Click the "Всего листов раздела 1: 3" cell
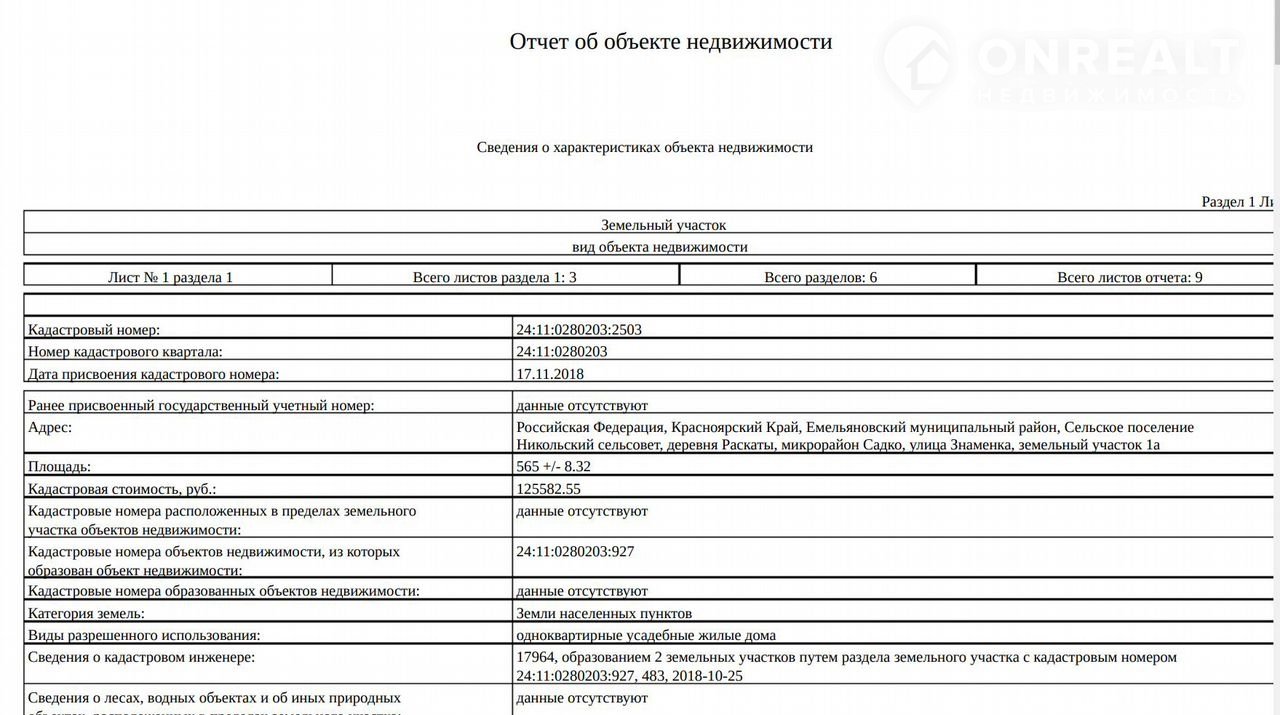This screenshot has width=1280, height=715. 494,277
